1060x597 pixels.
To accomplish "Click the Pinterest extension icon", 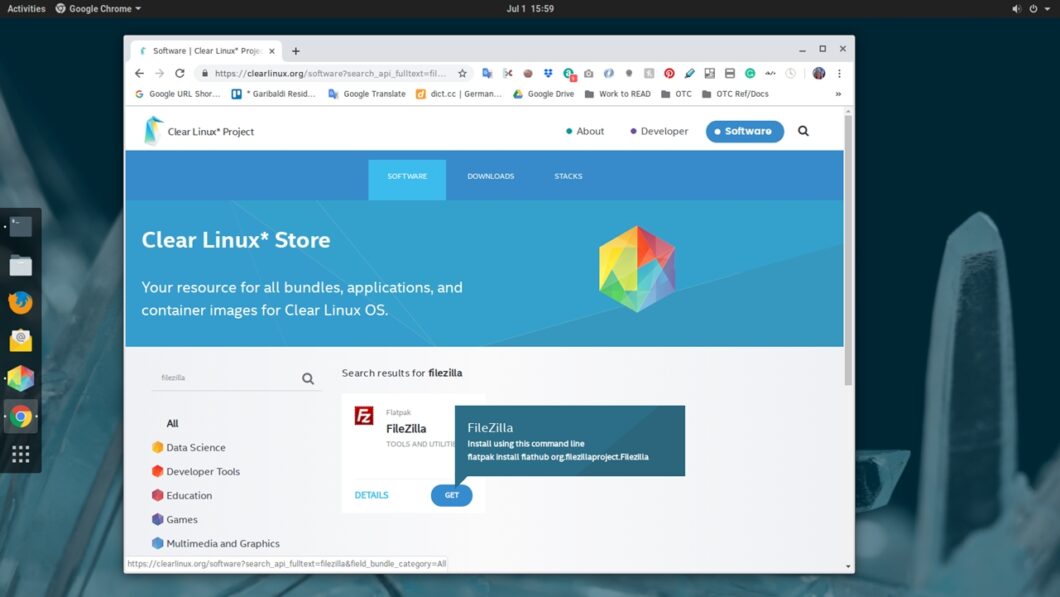I will click(x=669, y=73).
